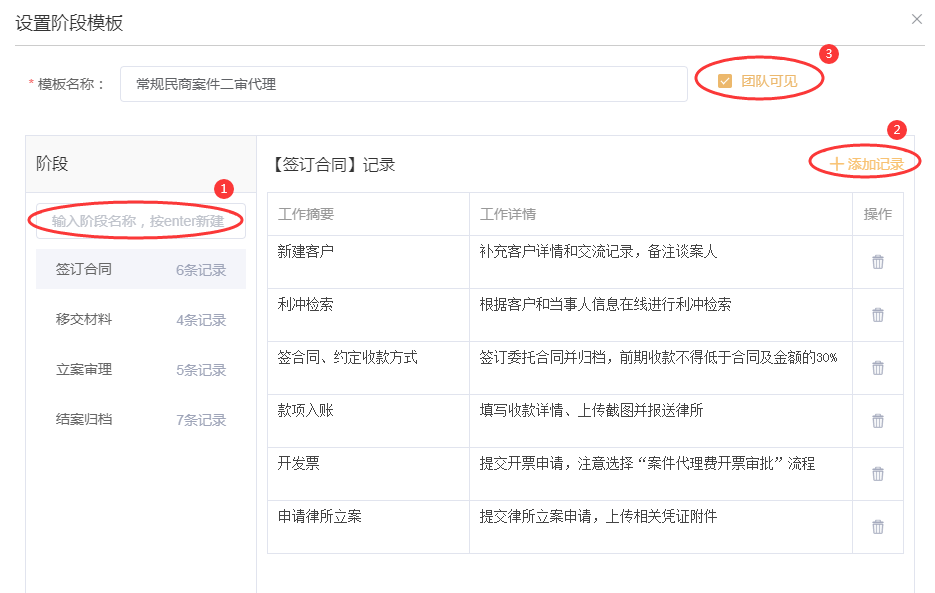
Task: Delete the 款项入账 record row
Action: click(x=877, y=421)
